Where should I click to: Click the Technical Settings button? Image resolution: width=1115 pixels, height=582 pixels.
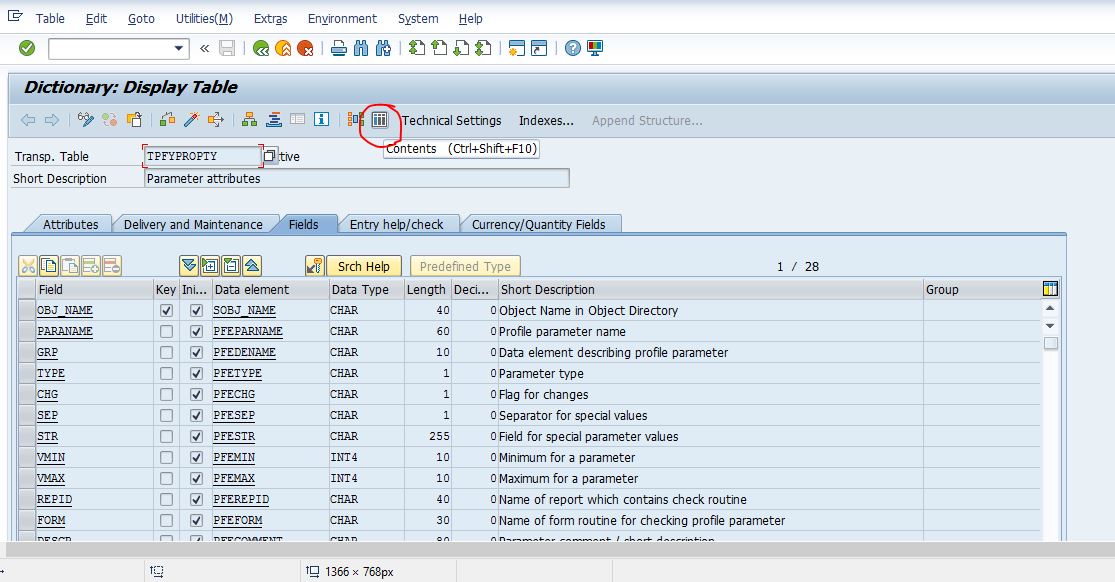pos(450,120)
